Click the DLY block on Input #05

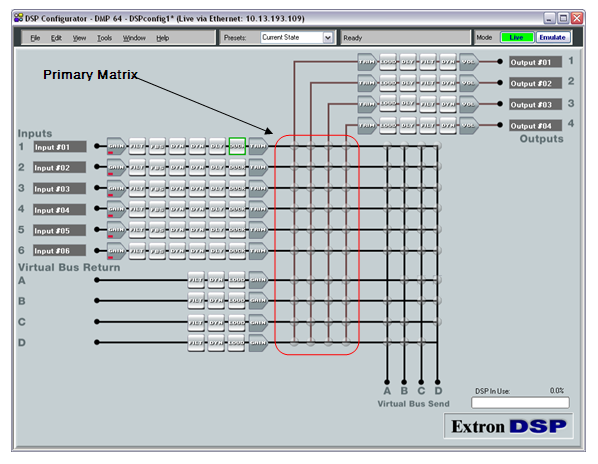[217, 230]
